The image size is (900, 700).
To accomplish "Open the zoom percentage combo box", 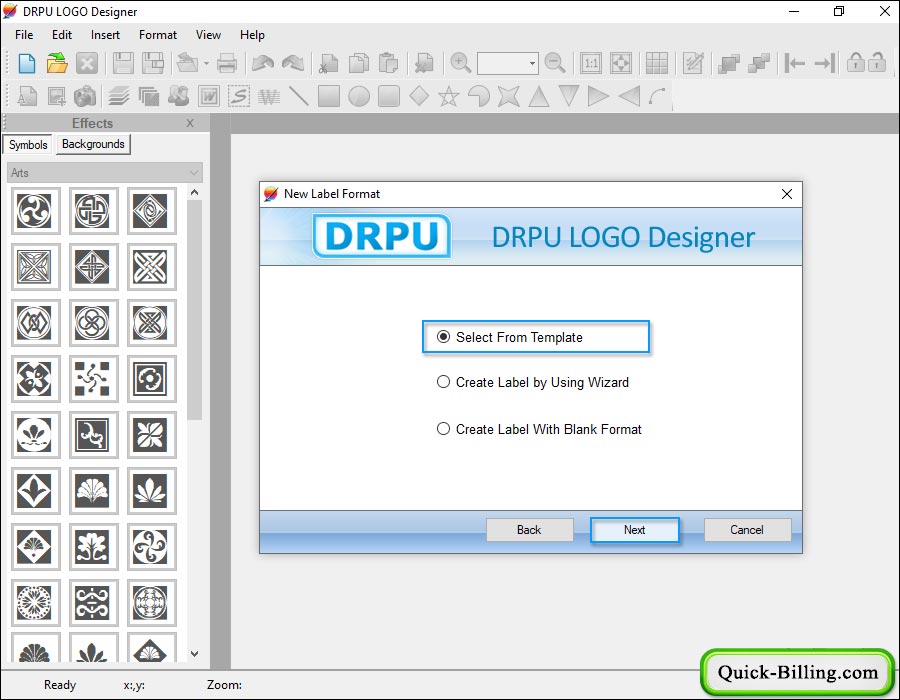I will (507, 63).
